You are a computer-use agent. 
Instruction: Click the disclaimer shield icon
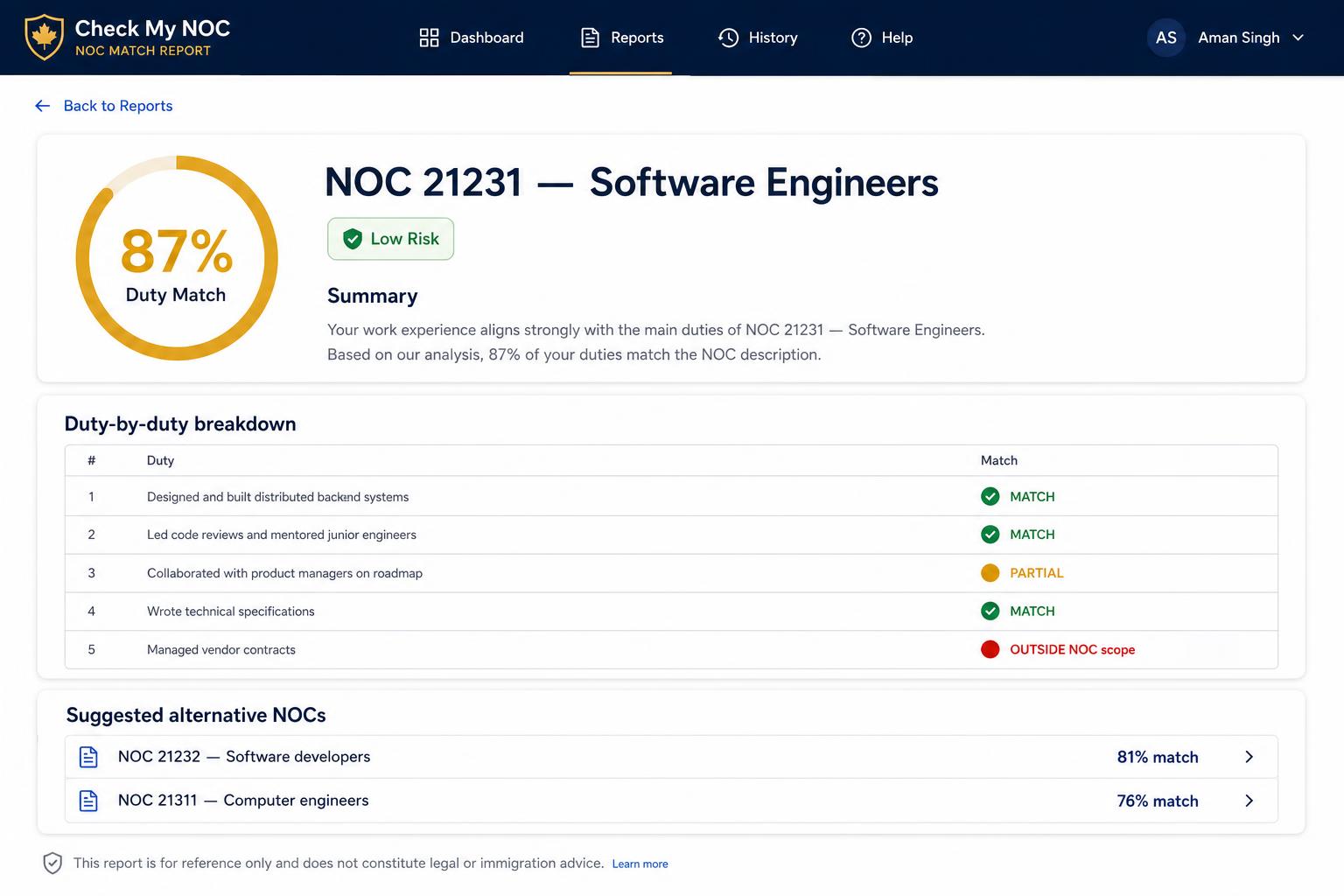(52, 864)
